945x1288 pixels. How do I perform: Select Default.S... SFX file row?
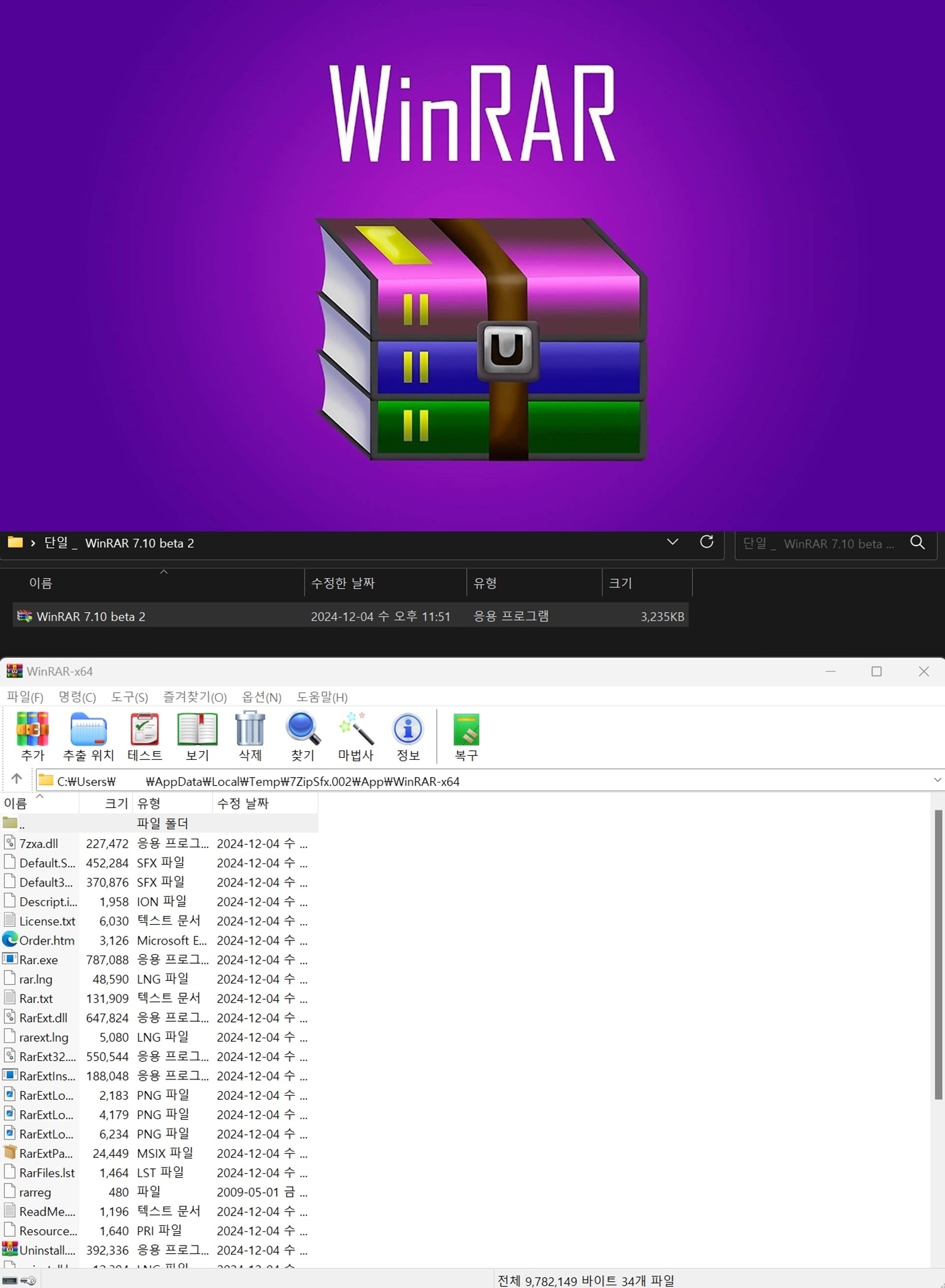(159, 863)
